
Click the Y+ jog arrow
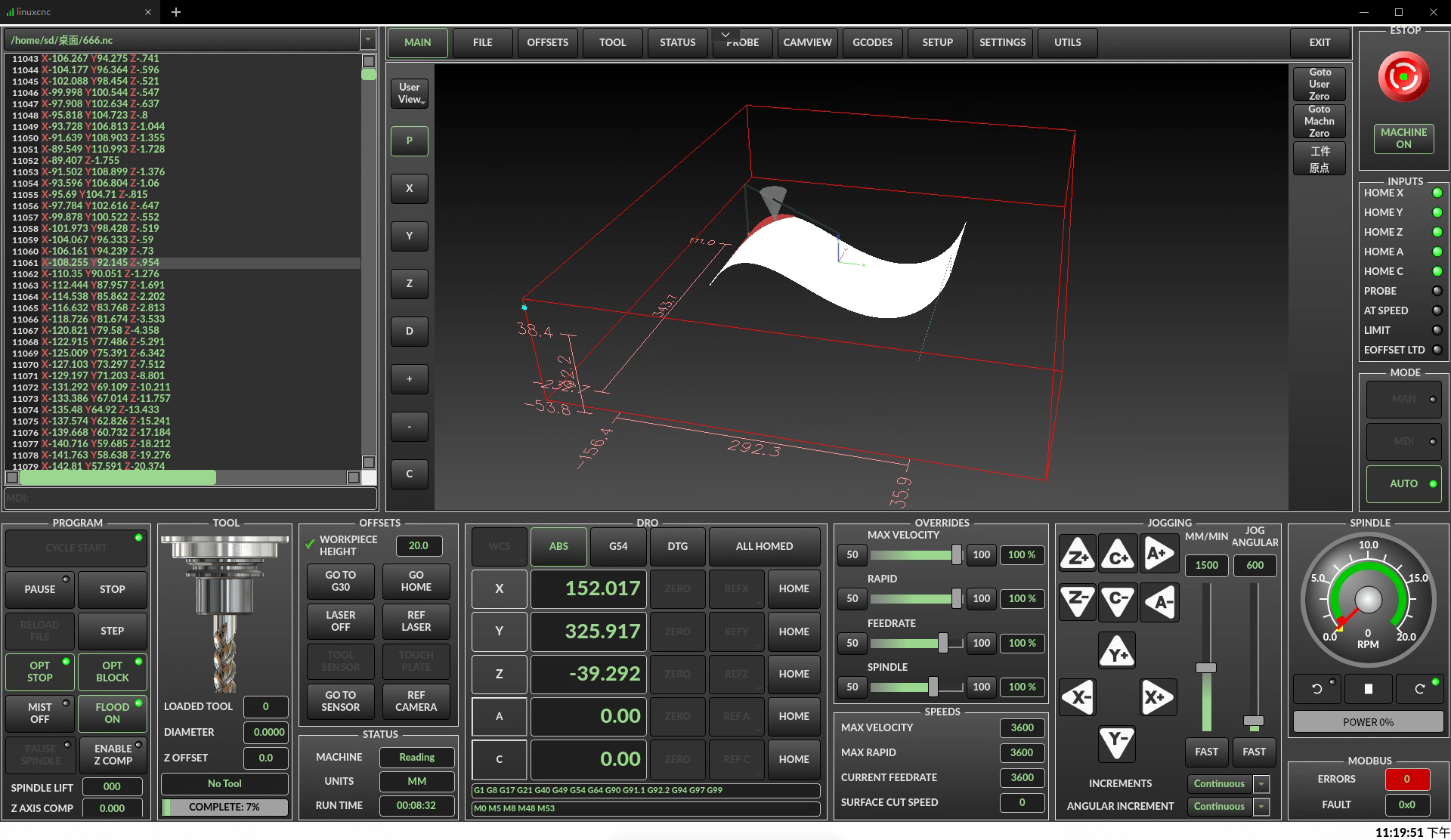1117,651
